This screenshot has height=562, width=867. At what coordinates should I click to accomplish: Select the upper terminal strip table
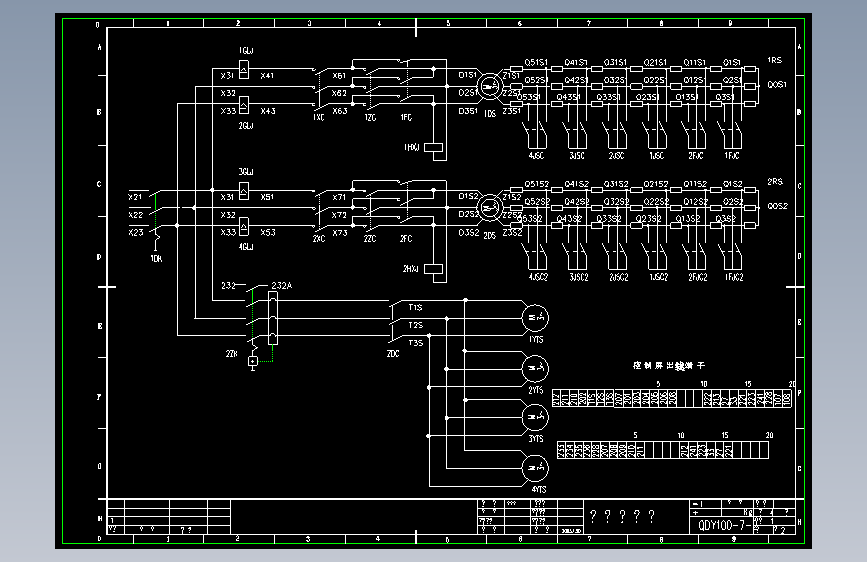tap(672, 398)
